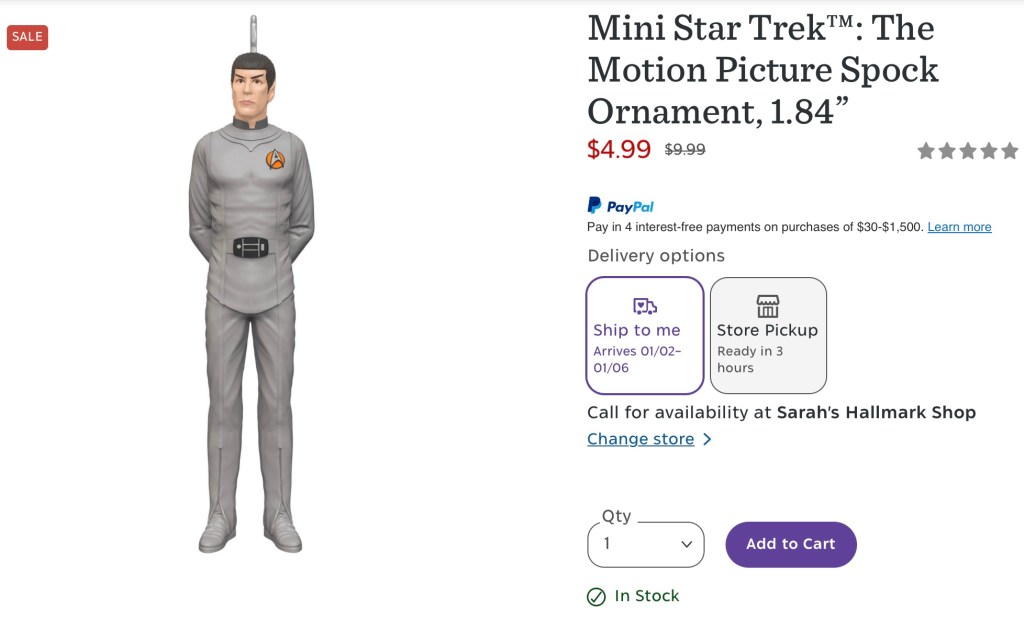The height and width of the screenshot is (620, 1024).
Task: Click the fifth rating star
Action: coord(1009,151)
